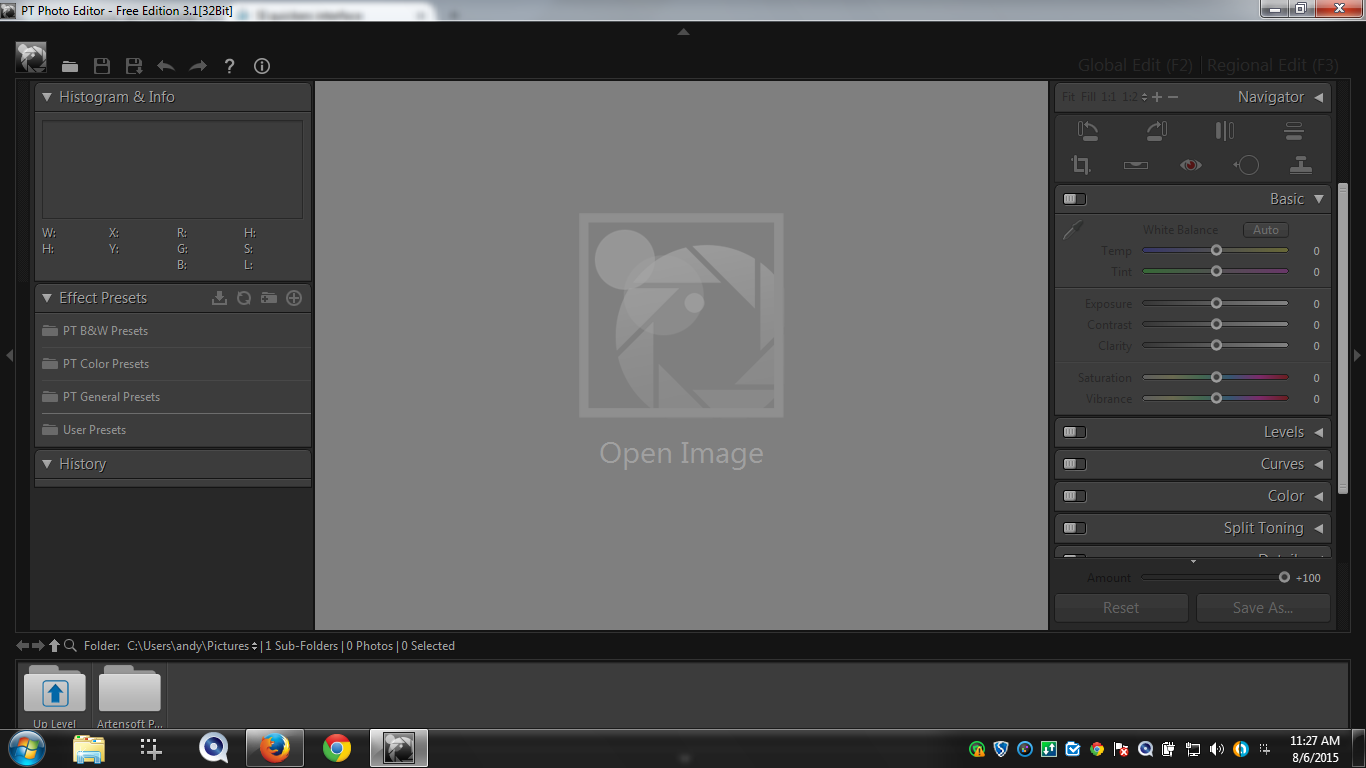Viewport: 1366px width, 768px height.
Task: Toggle the Split Toning panel switch
Action: 1075,528
